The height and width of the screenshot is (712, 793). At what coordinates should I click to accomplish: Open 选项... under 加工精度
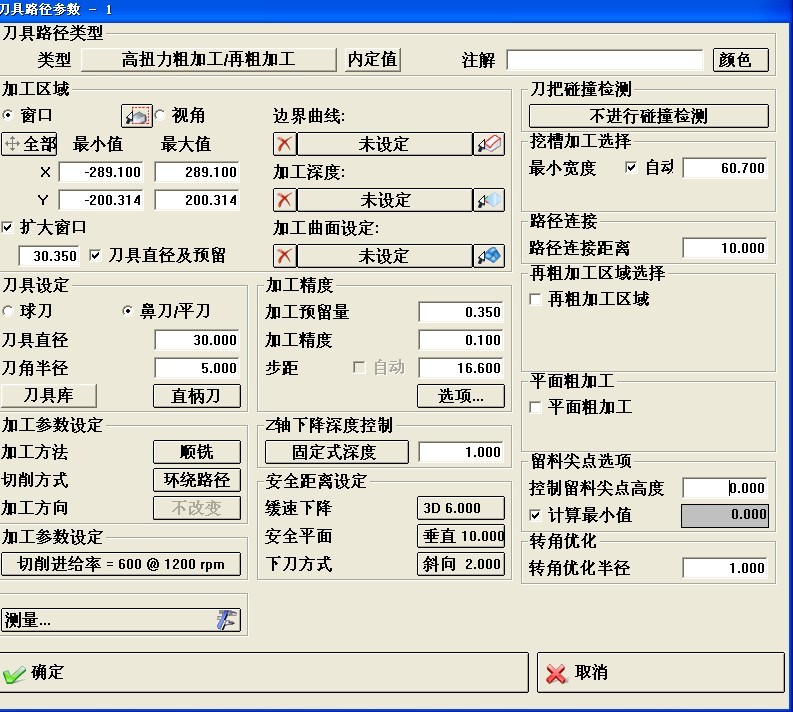pos(461,396)
